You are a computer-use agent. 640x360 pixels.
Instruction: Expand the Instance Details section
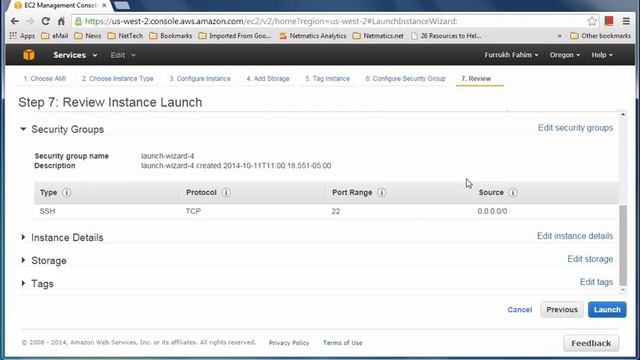(23, 237)
